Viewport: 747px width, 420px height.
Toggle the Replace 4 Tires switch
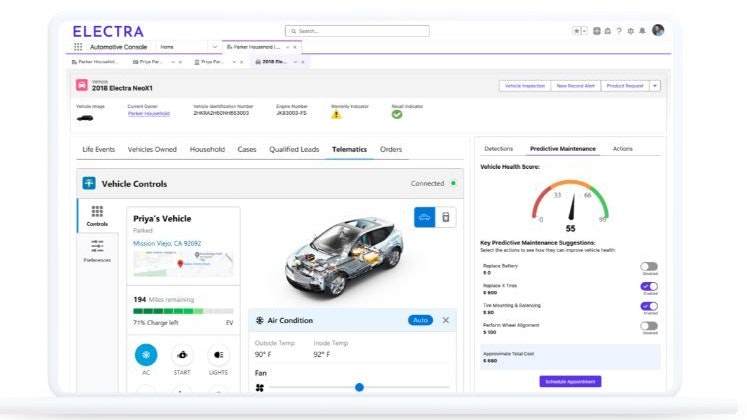649,286
